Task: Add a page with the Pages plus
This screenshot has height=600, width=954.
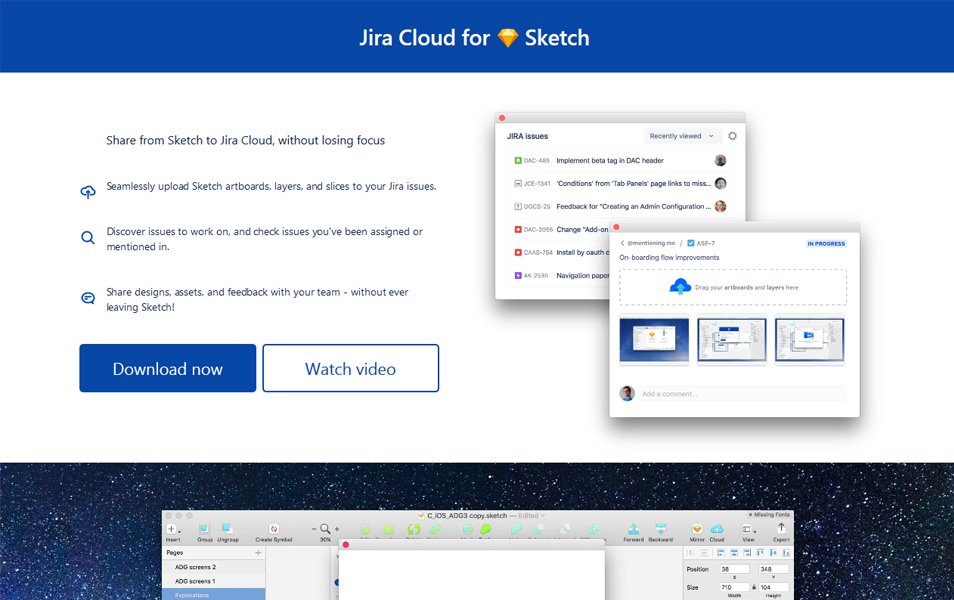Action: tap(258, 553)
